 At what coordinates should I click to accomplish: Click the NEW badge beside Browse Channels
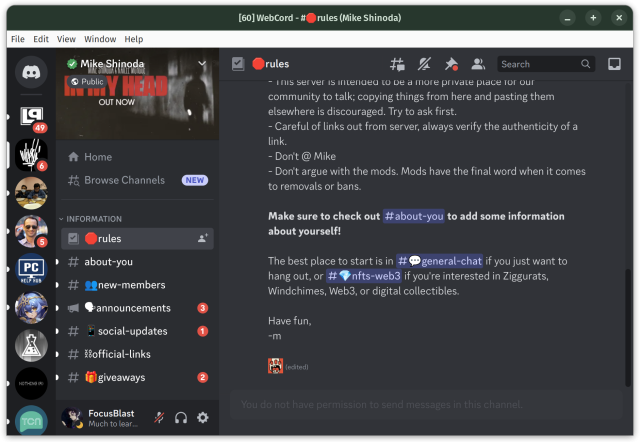(x=195, y=180)
